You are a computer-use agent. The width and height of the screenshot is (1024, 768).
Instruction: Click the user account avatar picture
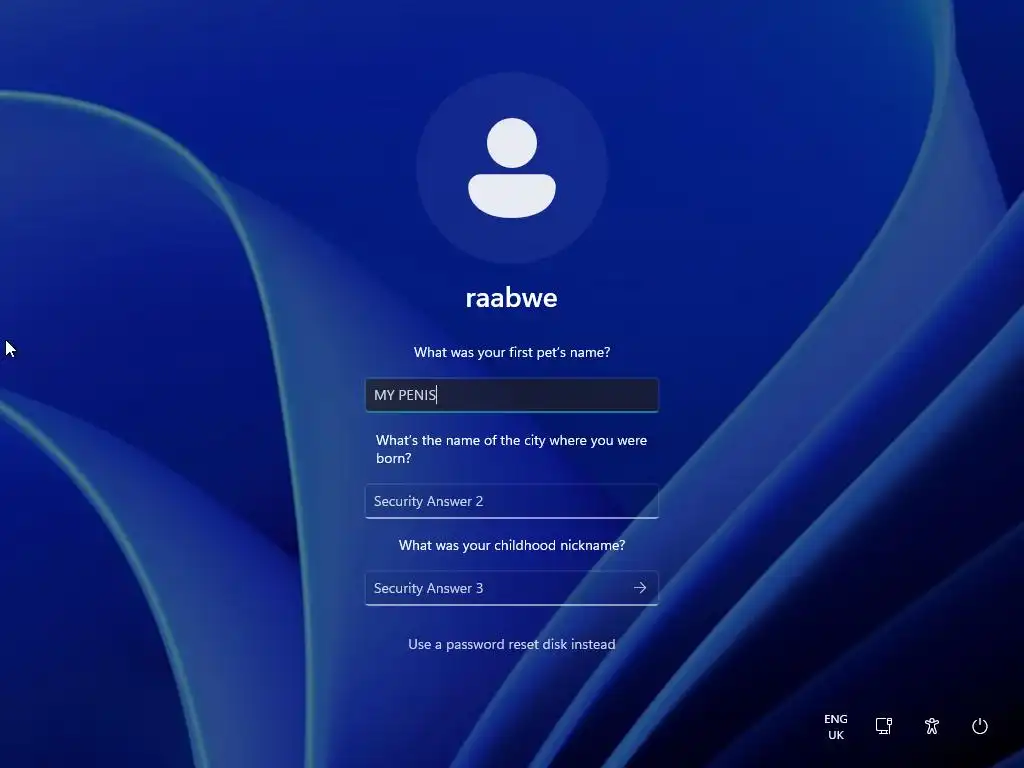512,168
